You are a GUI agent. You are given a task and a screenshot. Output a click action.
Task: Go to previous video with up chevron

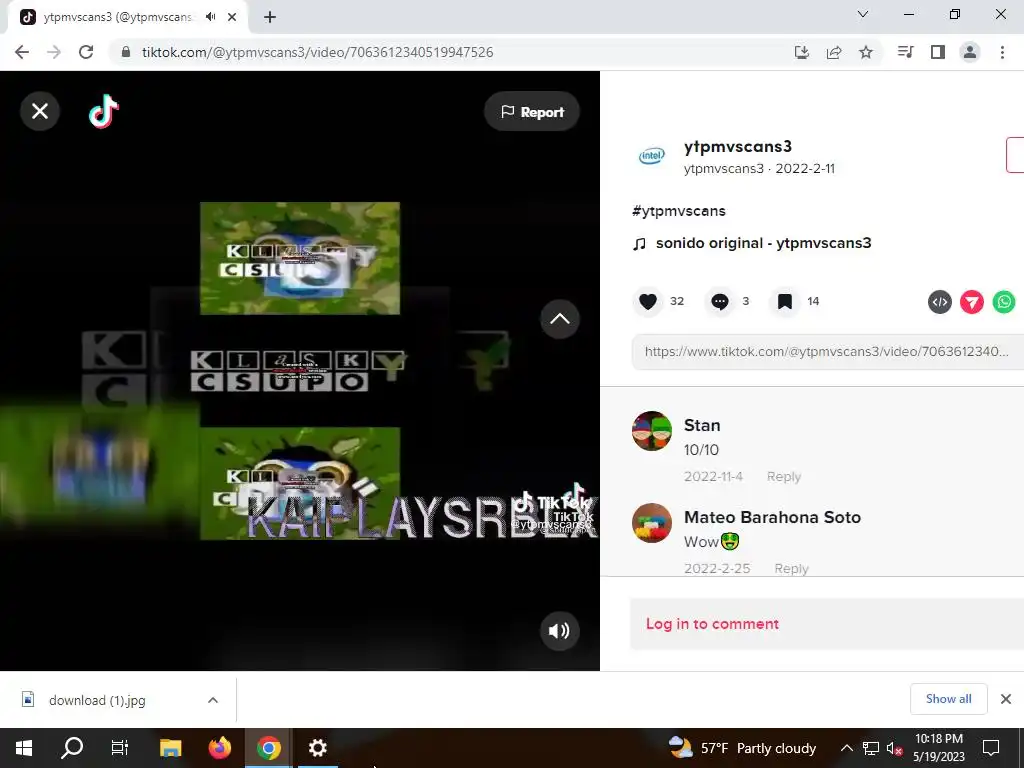click(x=560, y=319)
